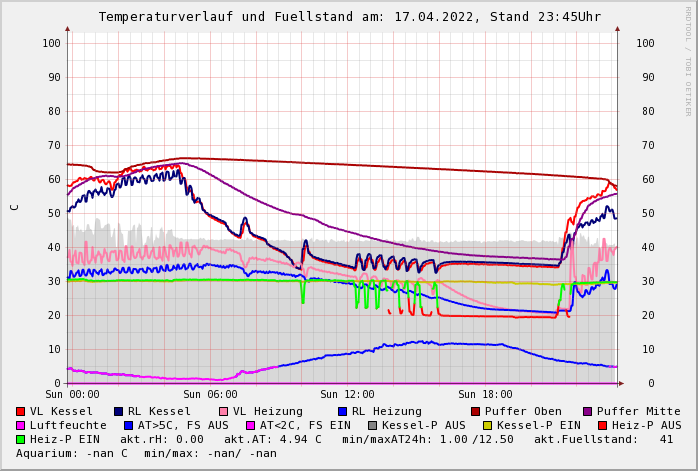Click the yellow Kessel-P EIN swatch
This screenshot has width=698, height=471.
(489, 425)
